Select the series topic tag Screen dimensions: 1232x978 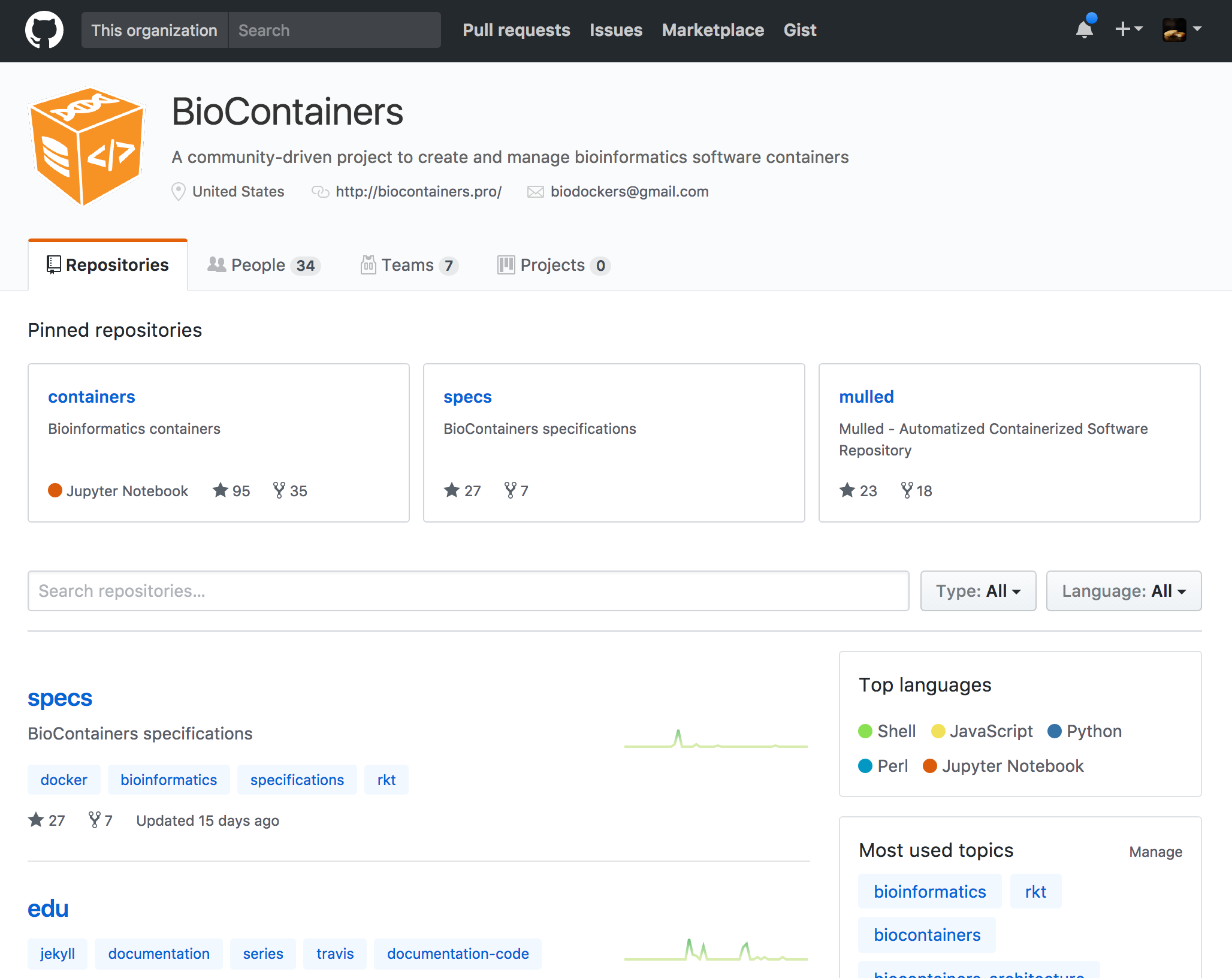[x=263, y=953]
